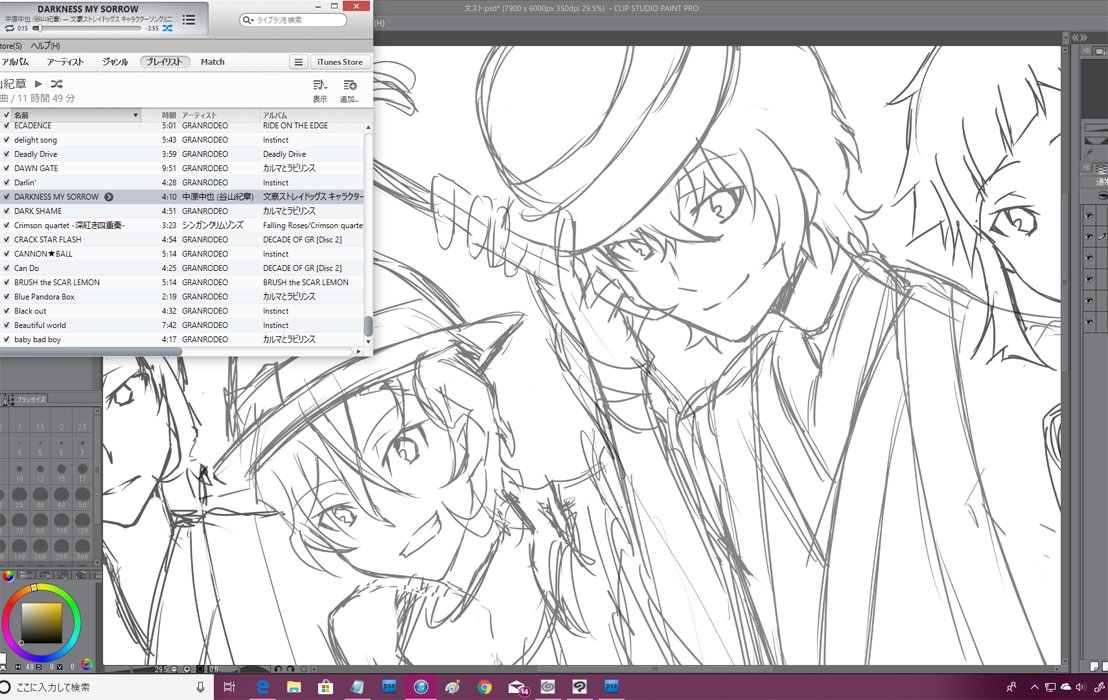The image size is (1108, 700).
Task: Open the iTunes Up Next list icon
Action: click(189, 20)
